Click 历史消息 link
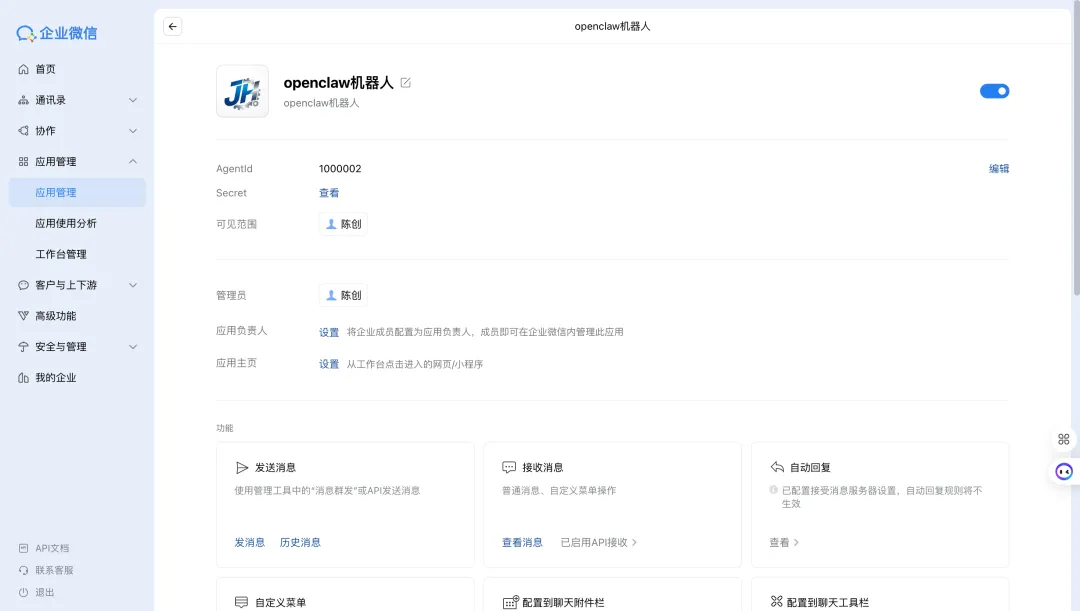The image size is (1080, 611). click(300, 543)
